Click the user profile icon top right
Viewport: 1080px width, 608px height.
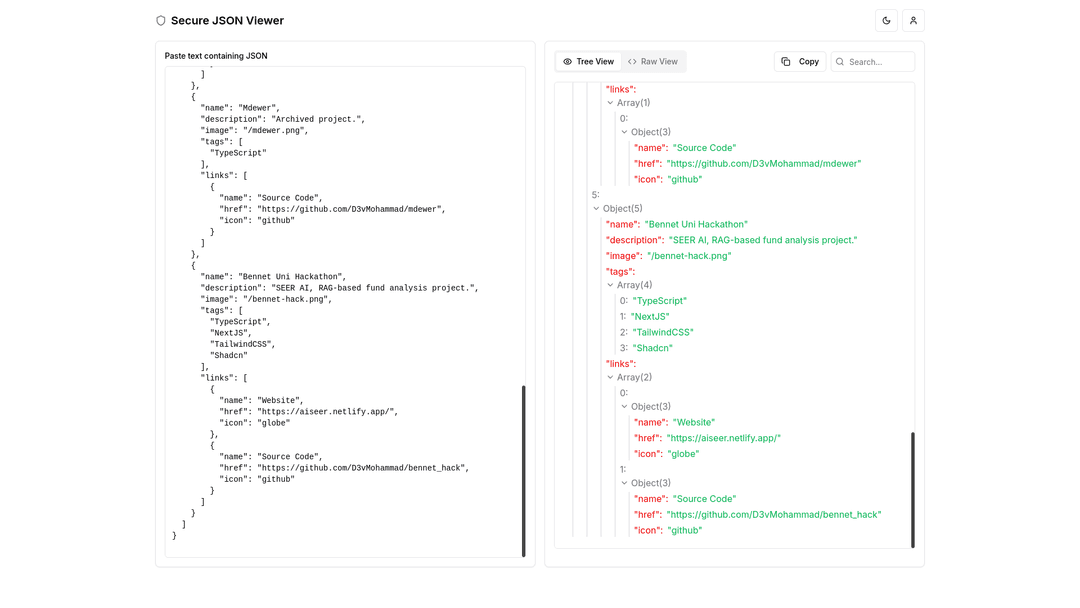point(913,20)
